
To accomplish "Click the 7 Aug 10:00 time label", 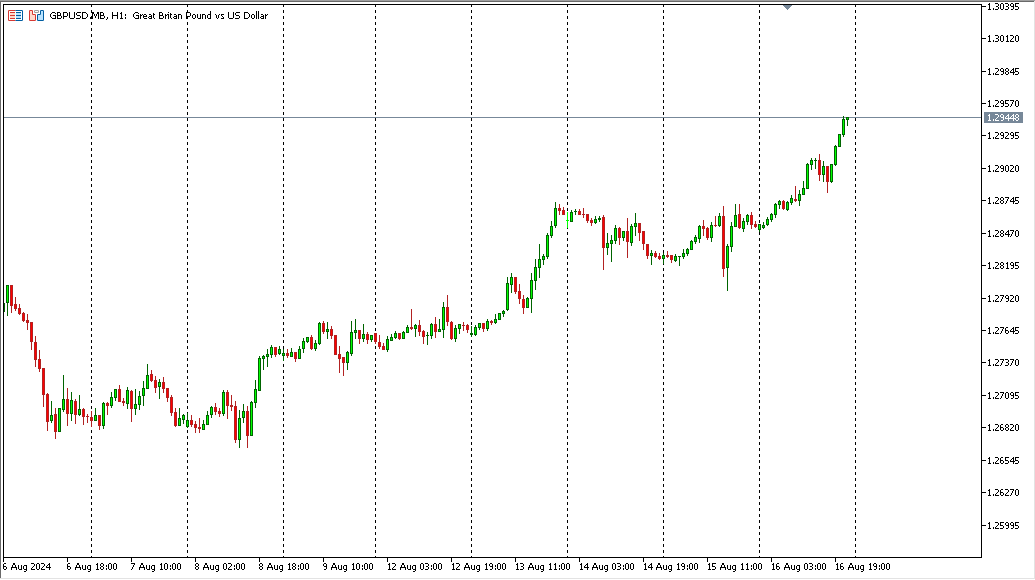I will point(156,567).
